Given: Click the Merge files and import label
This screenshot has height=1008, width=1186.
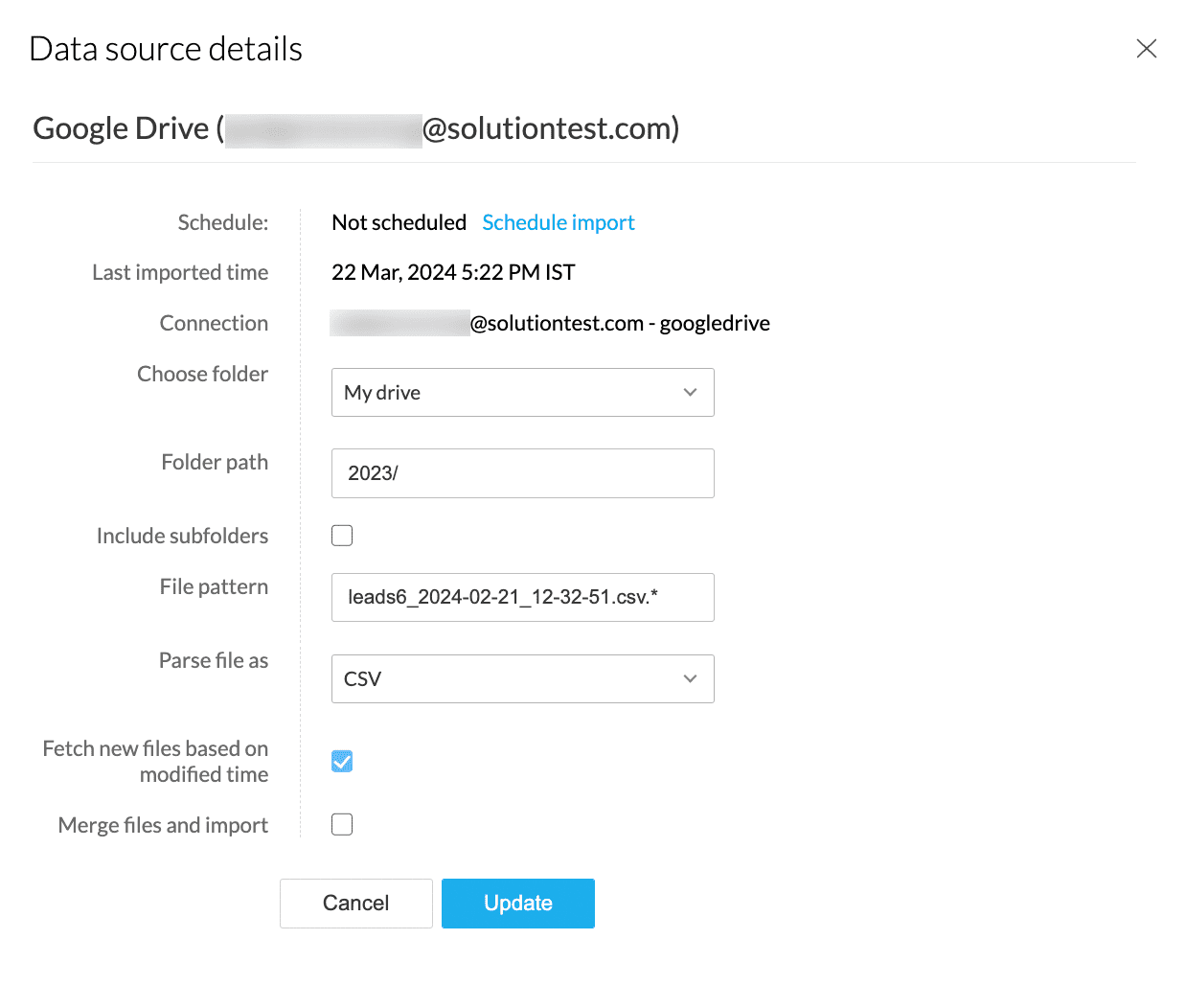Looking at the screenshot, I should pyautogui.click(x=163, y=825).
